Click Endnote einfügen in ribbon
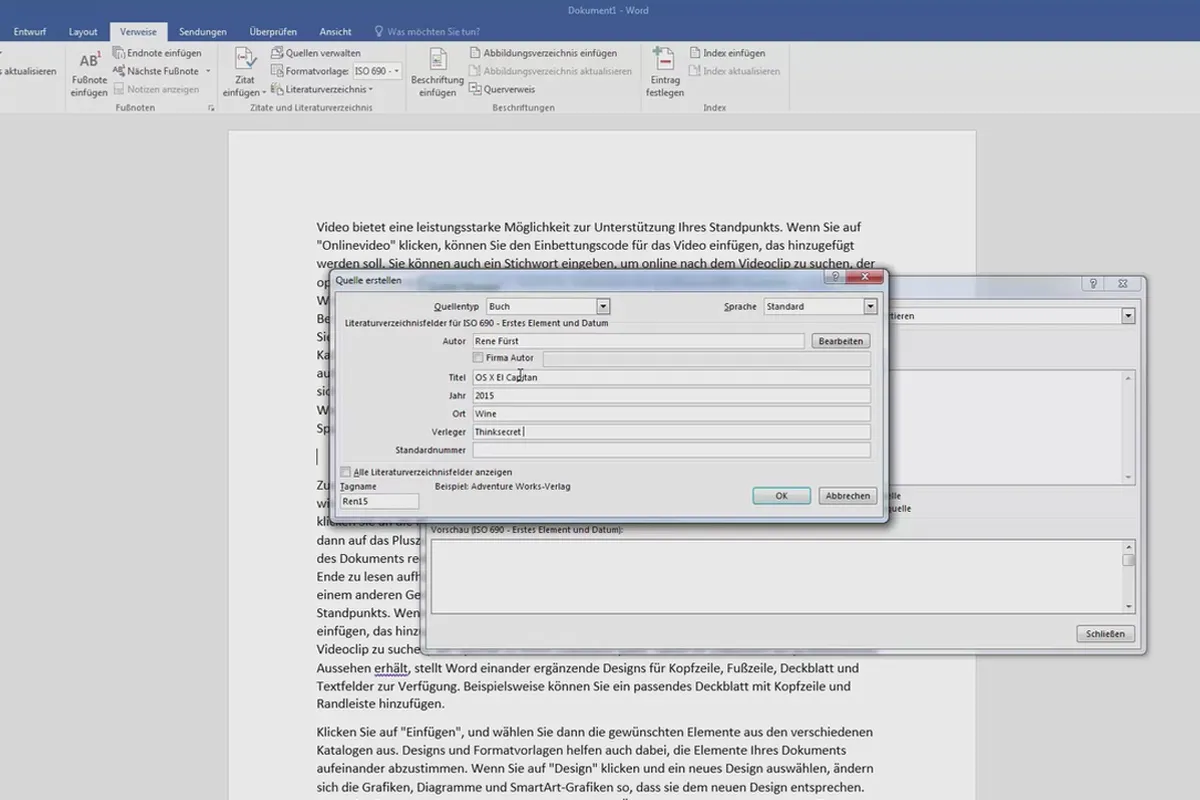This screenshot has height=800, width=1200. click(157, 53)
